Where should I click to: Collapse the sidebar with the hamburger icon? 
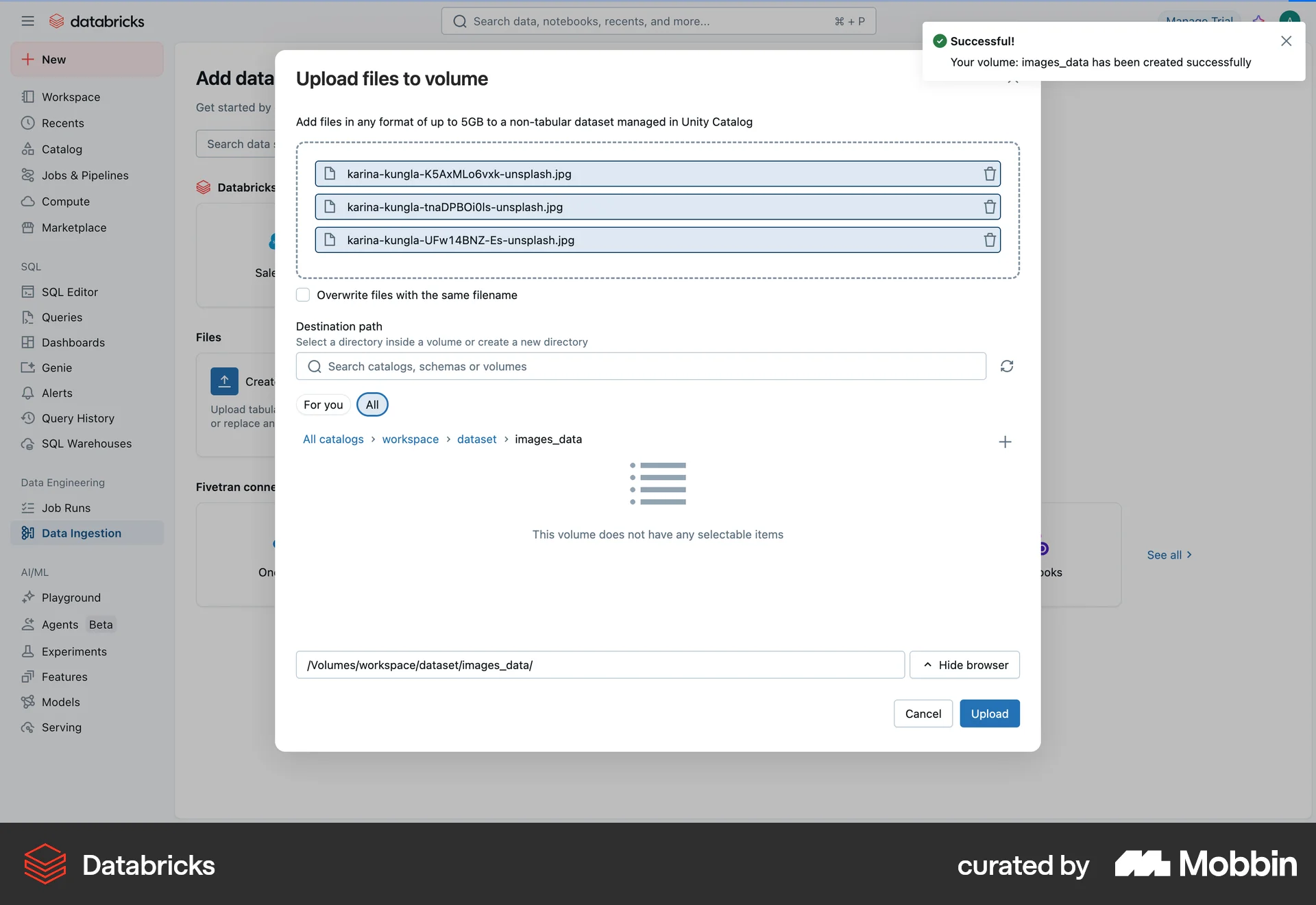coord(27,21)
